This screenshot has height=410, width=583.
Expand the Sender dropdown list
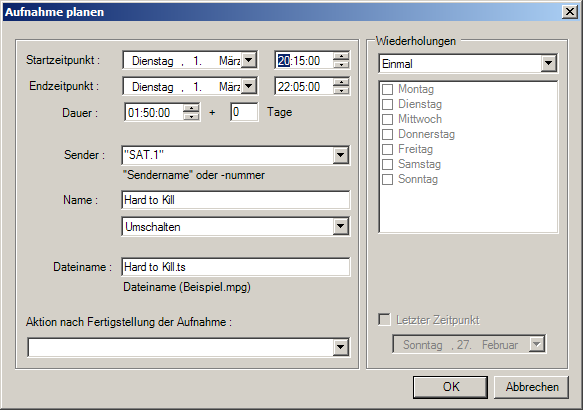point(341,155)
